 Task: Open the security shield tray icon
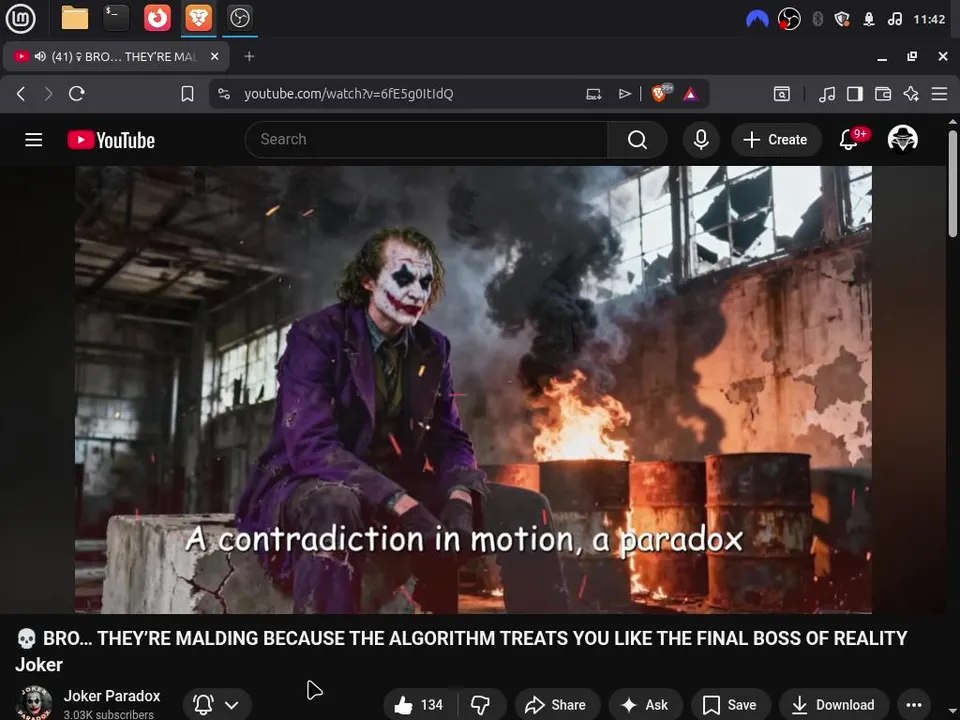coord(842,20)
